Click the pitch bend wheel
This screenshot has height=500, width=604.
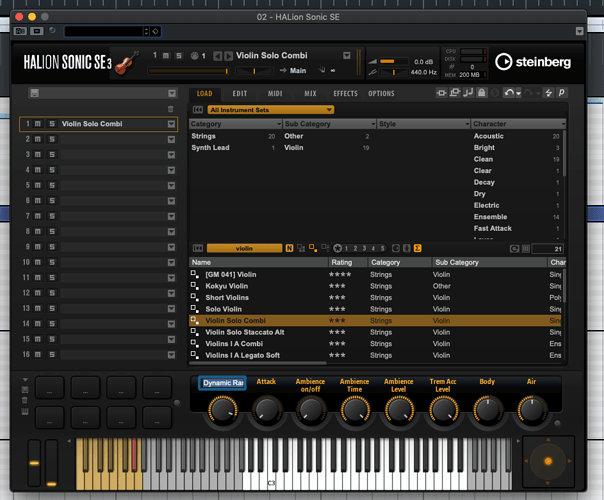click(34, 463)
